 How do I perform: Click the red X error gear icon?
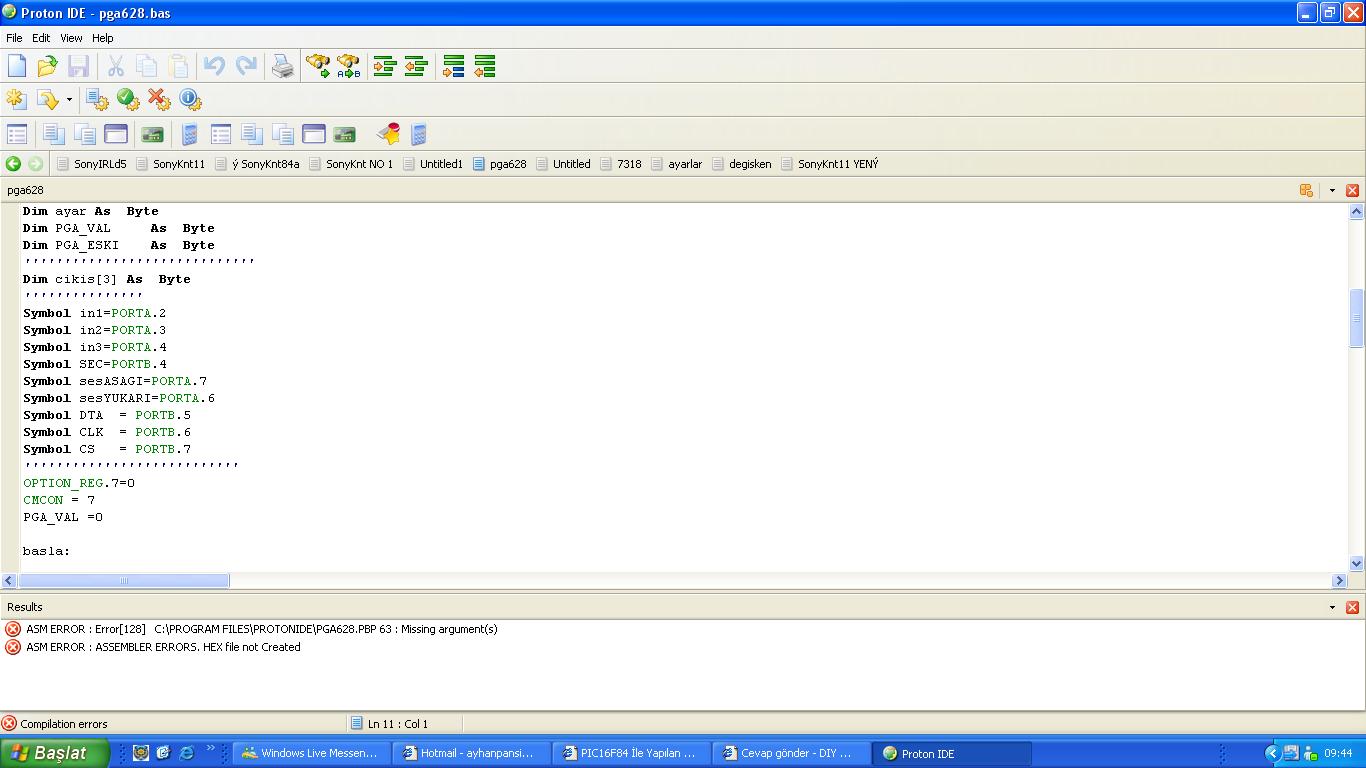(159, 99)
